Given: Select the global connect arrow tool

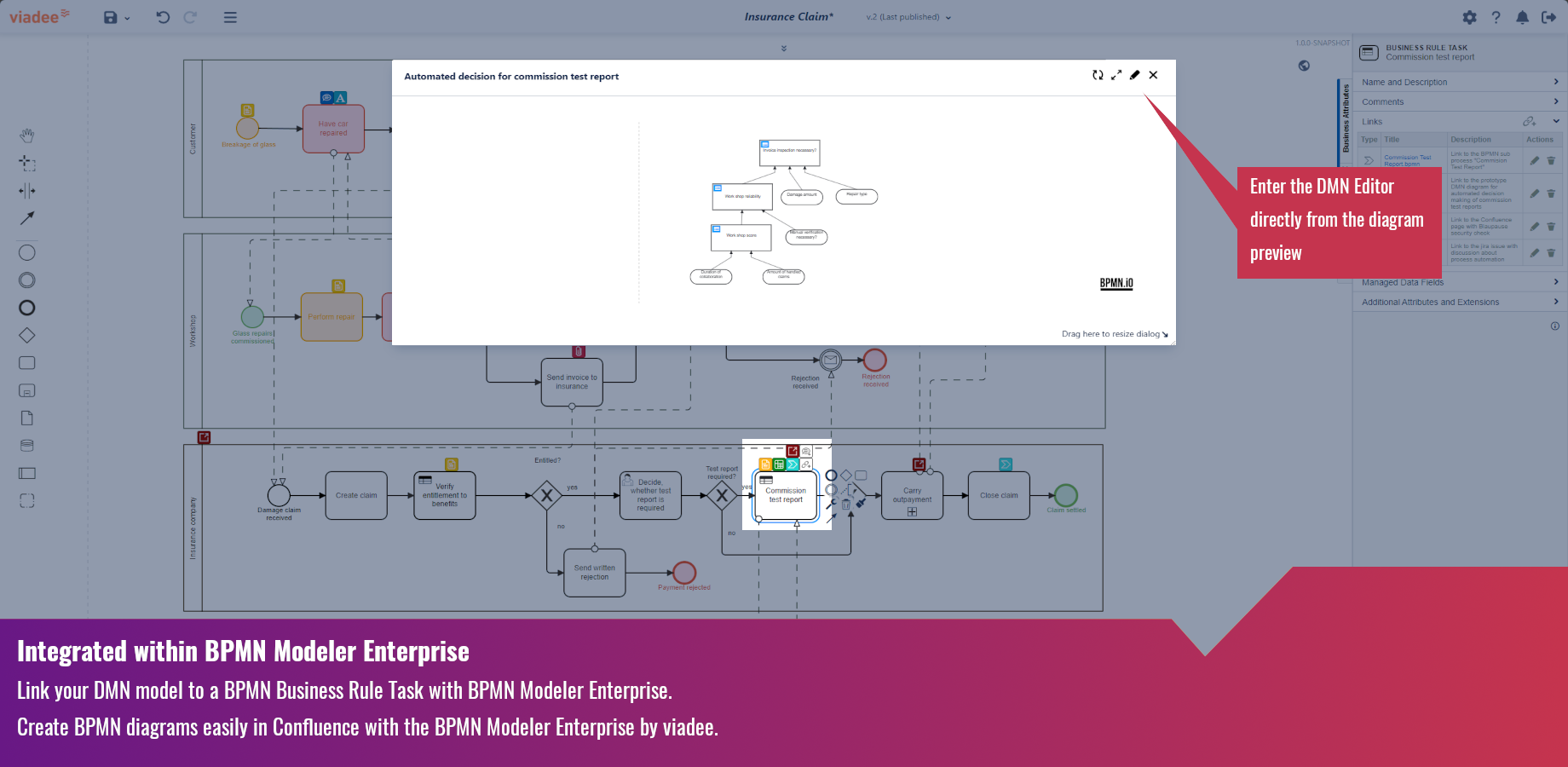Looking at the screenshot, I should pos(27,218).
